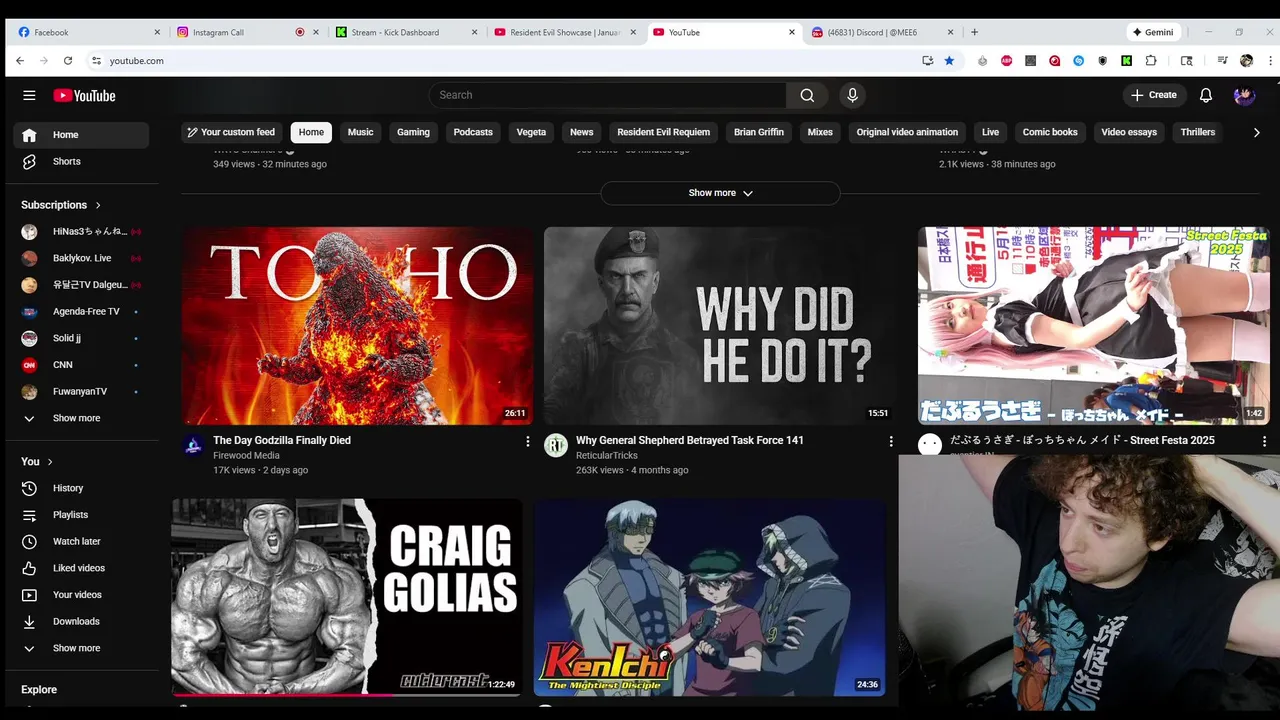Open The Day Godzilla Finally Died thumbnail
Screen dimensions: 1280x720
point(358,326)
